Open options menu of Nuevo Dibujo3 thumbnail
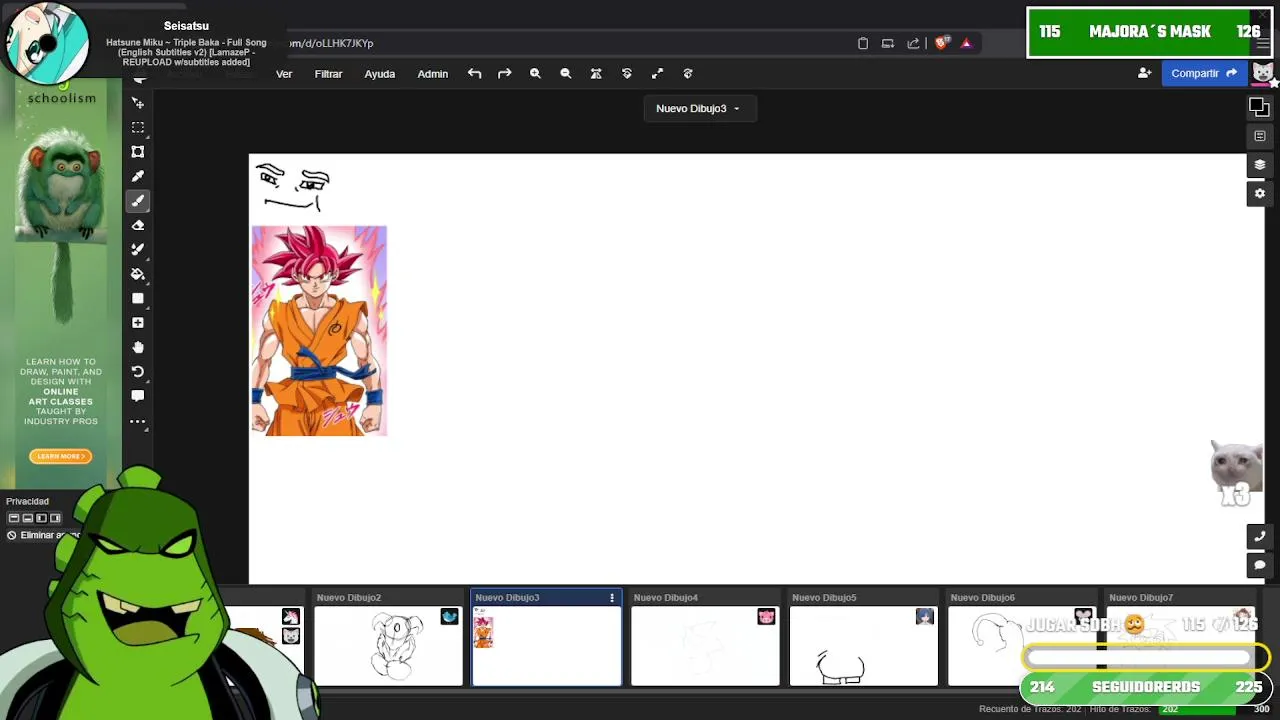Image resolution: width=1280 pixels, height=720 pixels. pos(612,597)
